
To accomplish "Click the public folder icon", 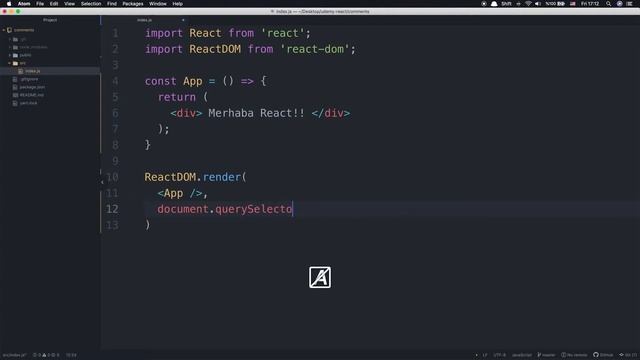I will pos(16,55).
